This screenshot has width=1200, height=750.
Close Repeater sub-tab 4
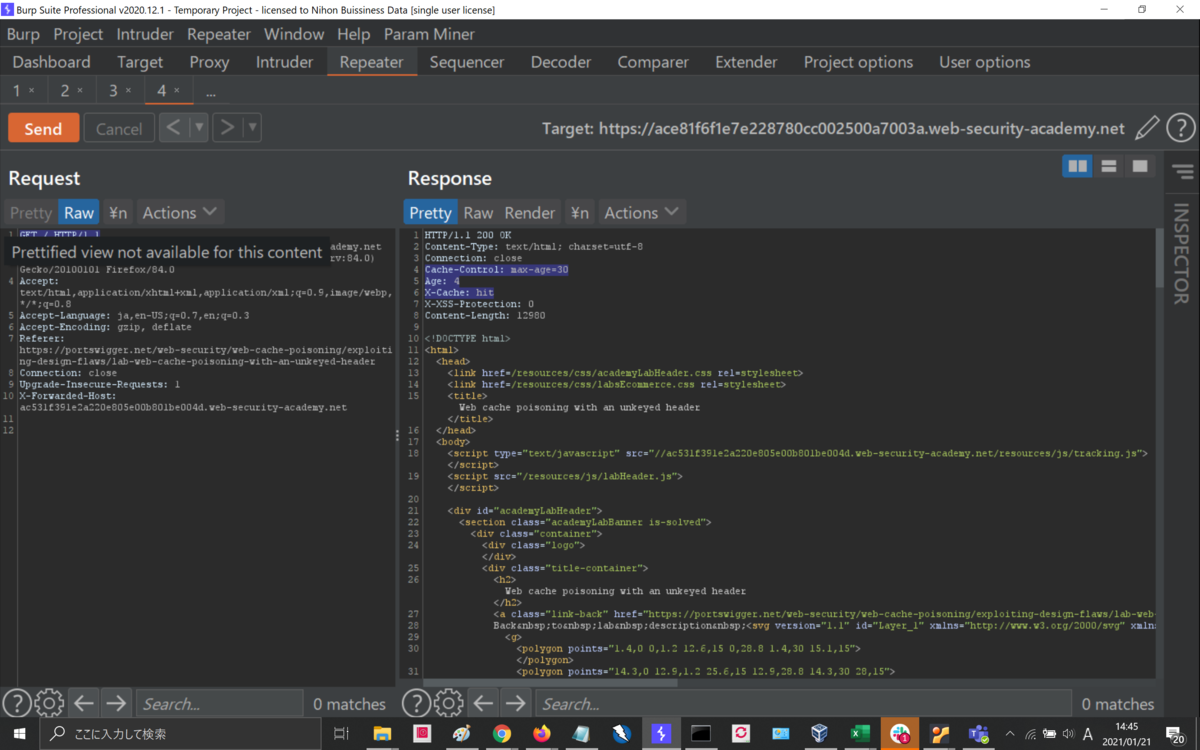[177, 91]
